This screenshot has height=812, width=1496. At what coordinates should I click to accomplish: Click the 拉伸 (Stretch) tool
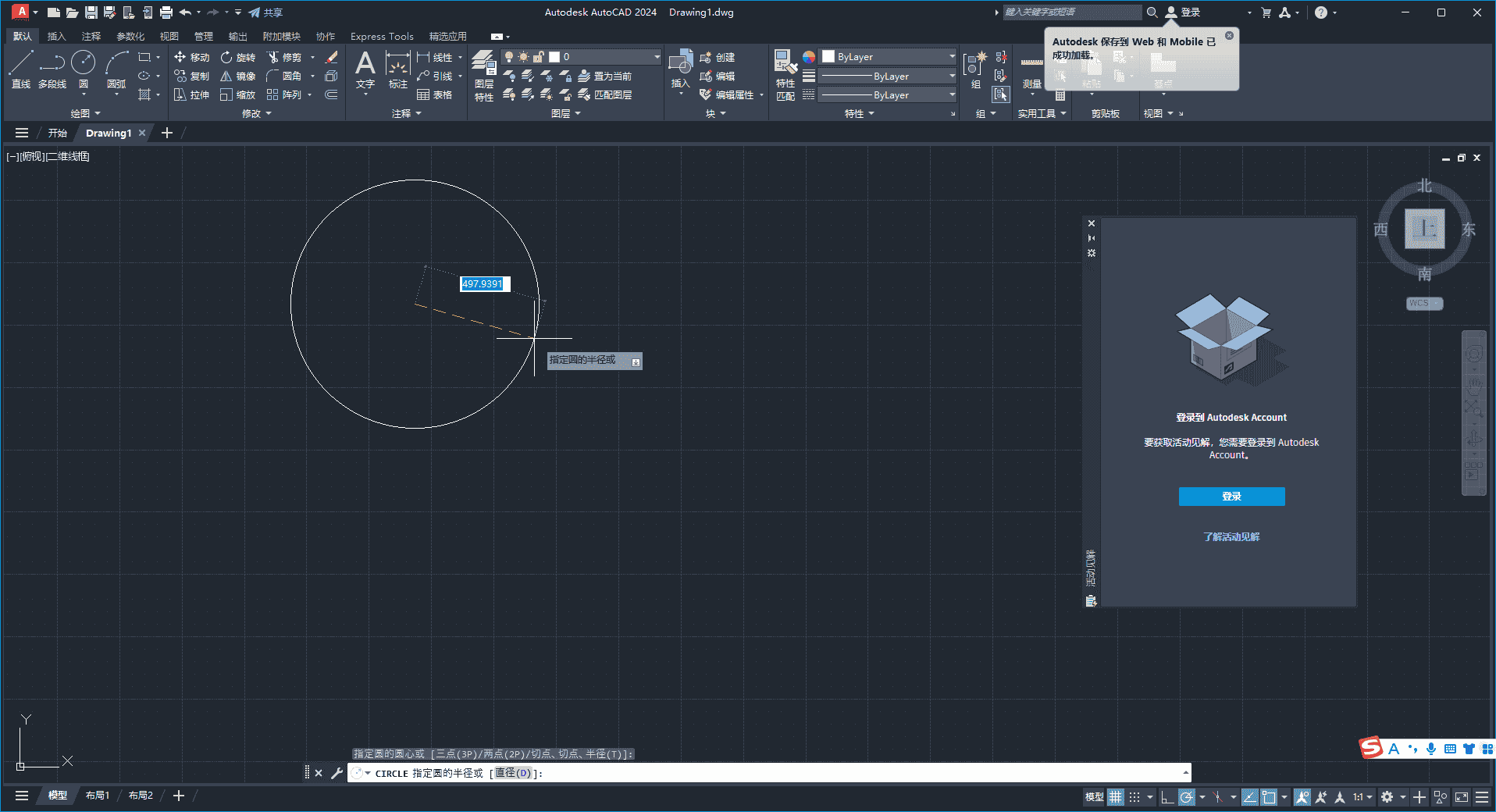tap(191, 94)
